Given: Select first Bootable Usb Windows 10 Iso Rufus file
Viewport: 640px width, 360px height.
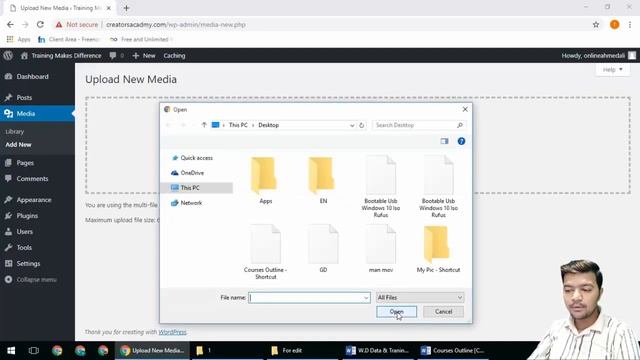Looking at the screenshot, I should (381, 186).
